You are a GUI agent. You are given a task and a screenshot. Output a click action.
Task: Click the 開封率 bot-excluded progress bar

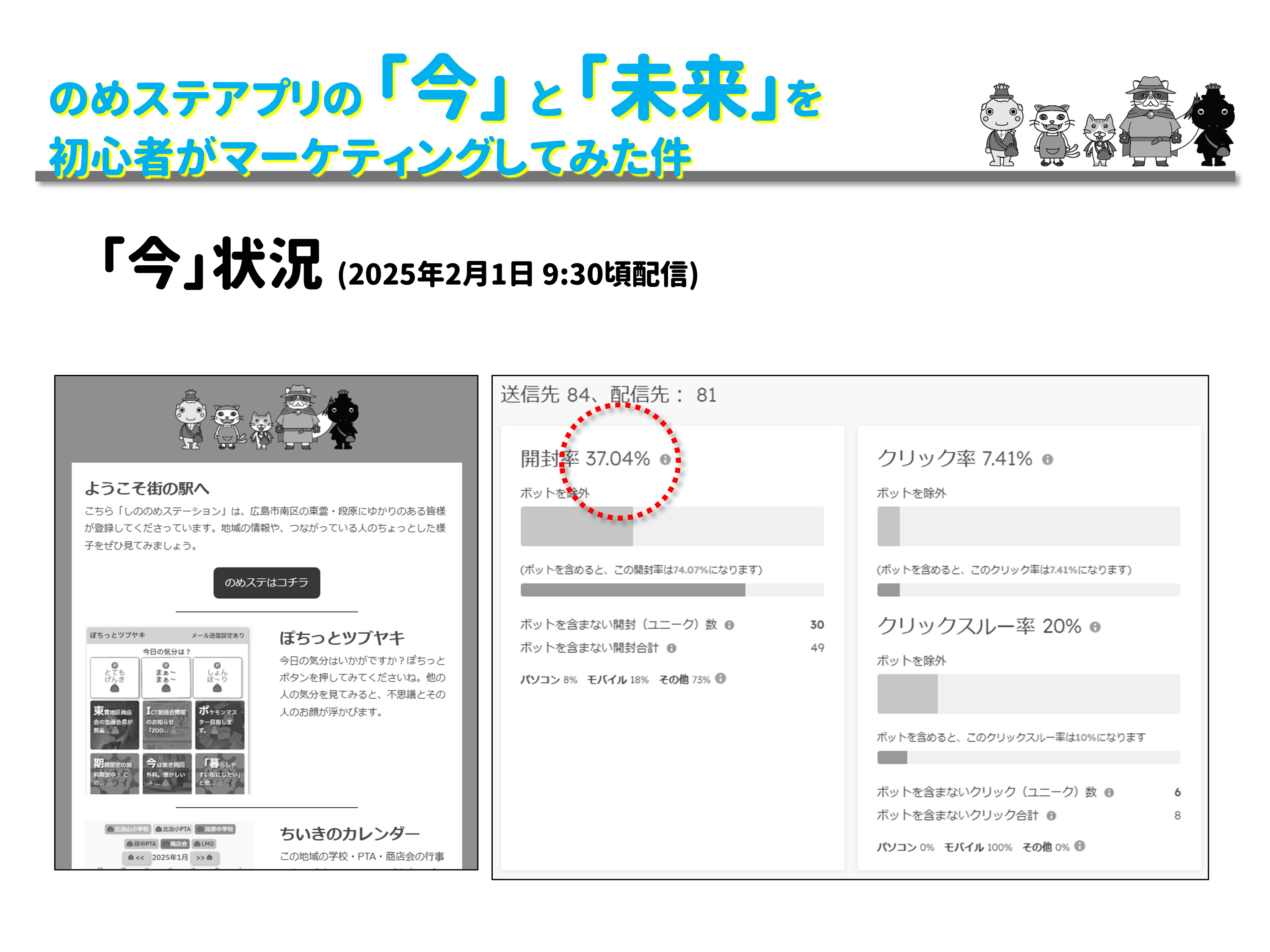(x=672, y=526)
